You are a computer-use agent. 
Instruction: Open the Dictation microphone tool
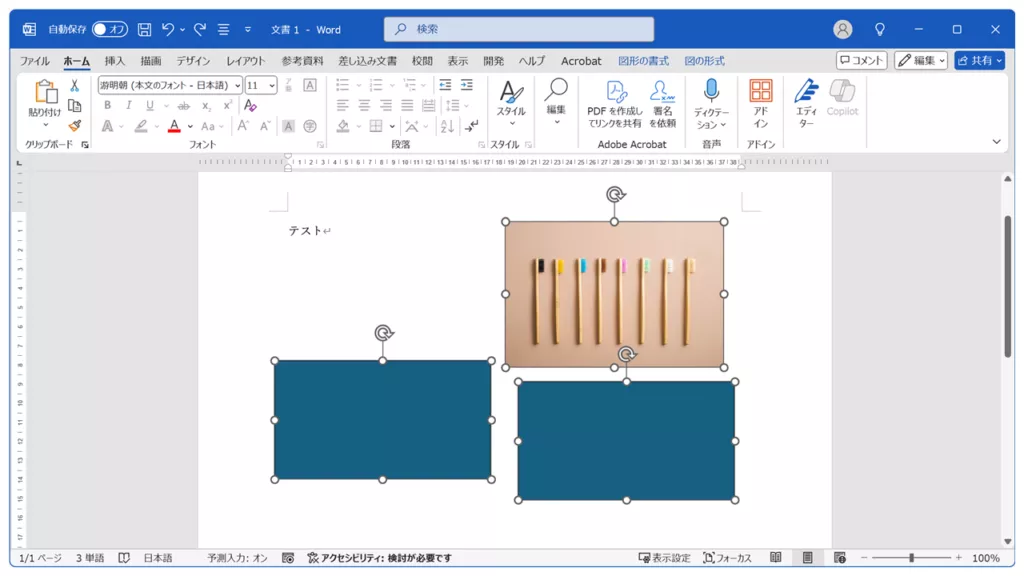pyautogui.click(x=711, y=103)
